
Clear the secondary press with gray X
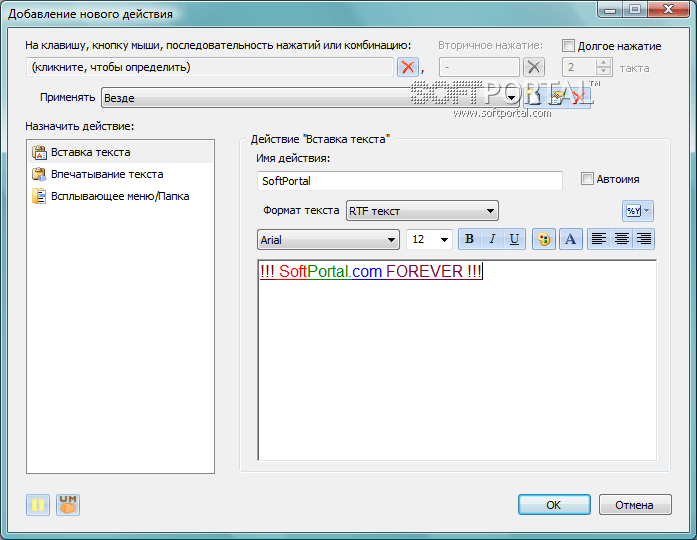[x=534, y=67]
